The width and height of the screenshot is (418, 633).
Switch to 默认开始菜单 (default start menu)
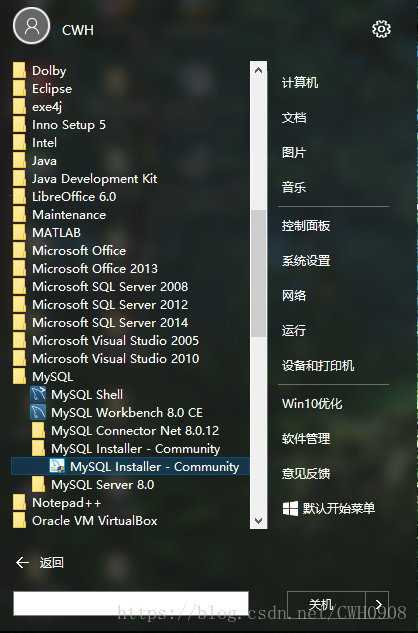(338, 508)
